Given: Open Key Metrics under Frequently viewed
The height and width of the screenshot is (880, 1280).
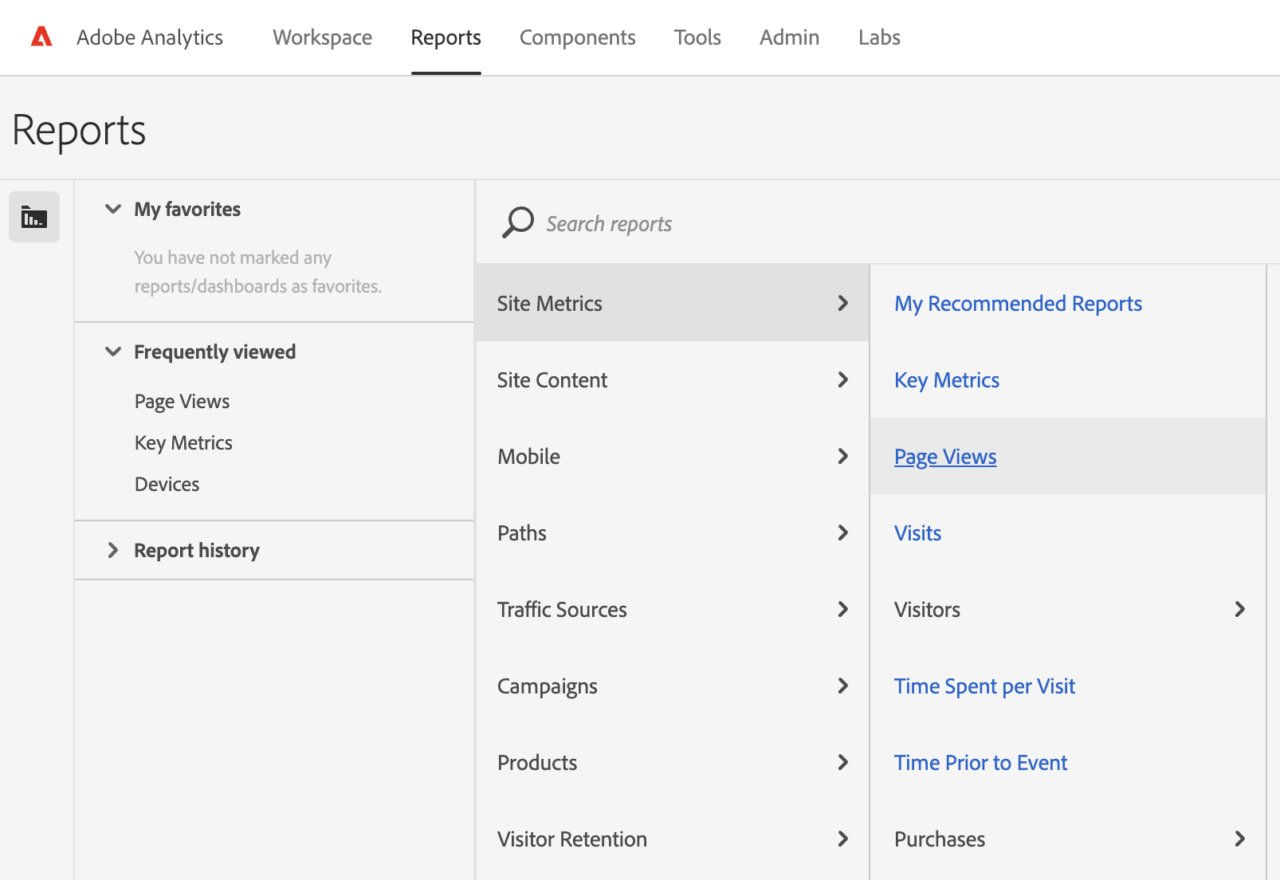Looking at the screenshot, I should click(183, 443).
